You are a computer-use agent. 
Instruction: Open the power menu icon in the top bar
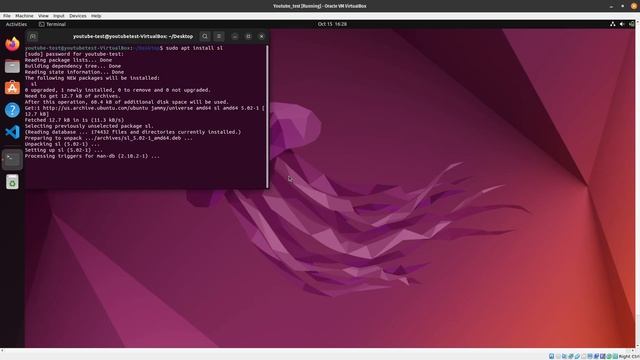(x=631, y=24)
